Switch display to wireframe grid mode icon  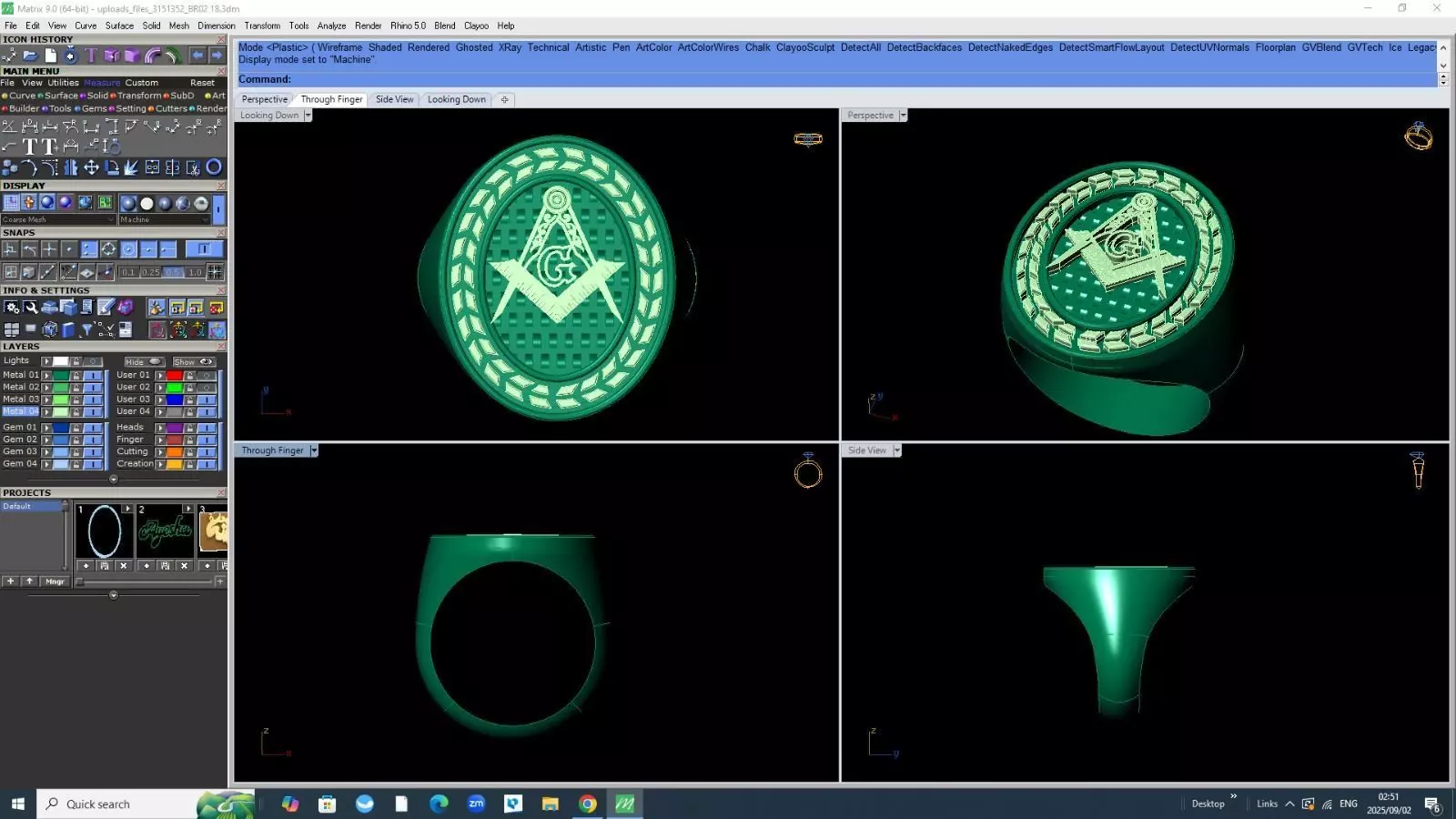(11, 202)
